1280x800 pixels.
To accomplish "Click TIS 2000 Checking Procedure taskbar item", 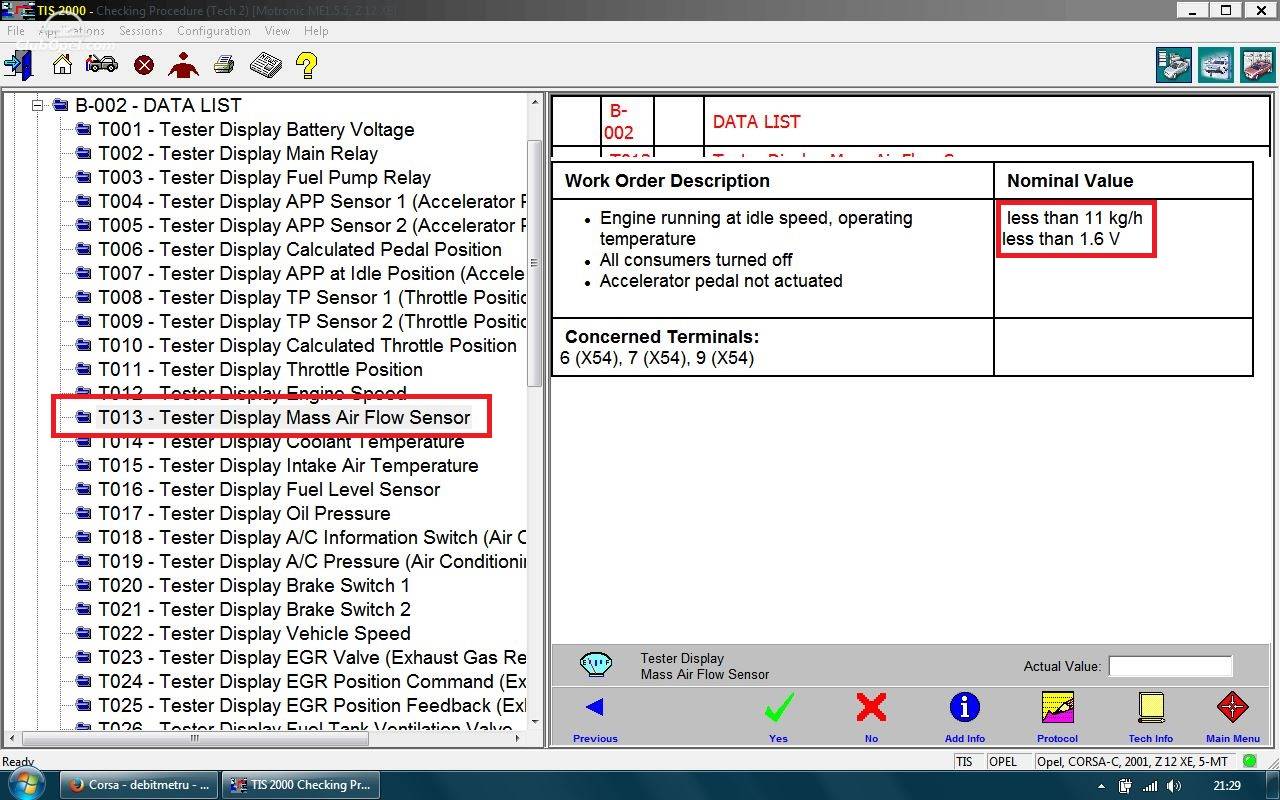I will click(299, 785).
